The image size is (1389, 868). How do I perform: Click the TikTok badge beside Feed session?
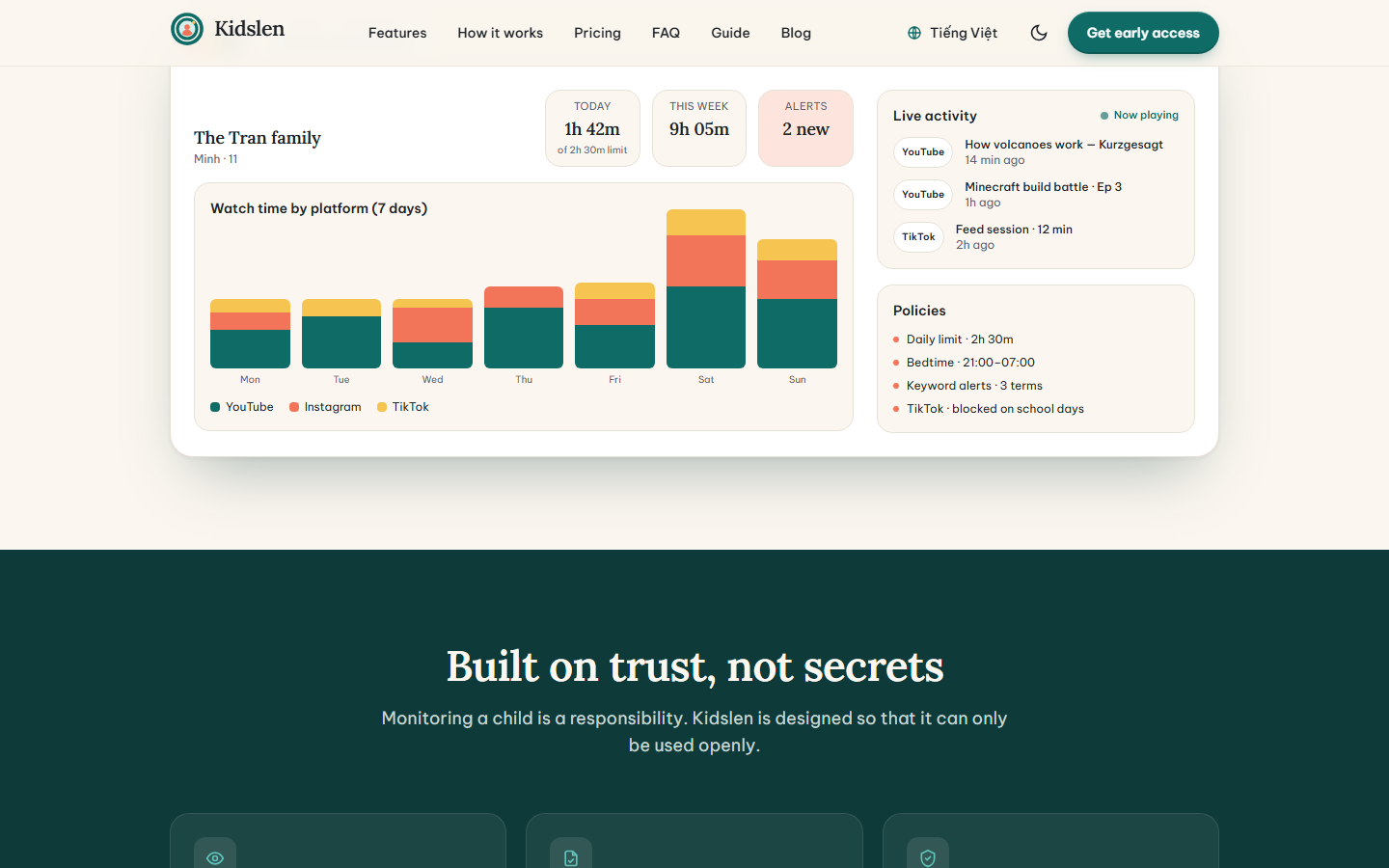click(918, 237)
